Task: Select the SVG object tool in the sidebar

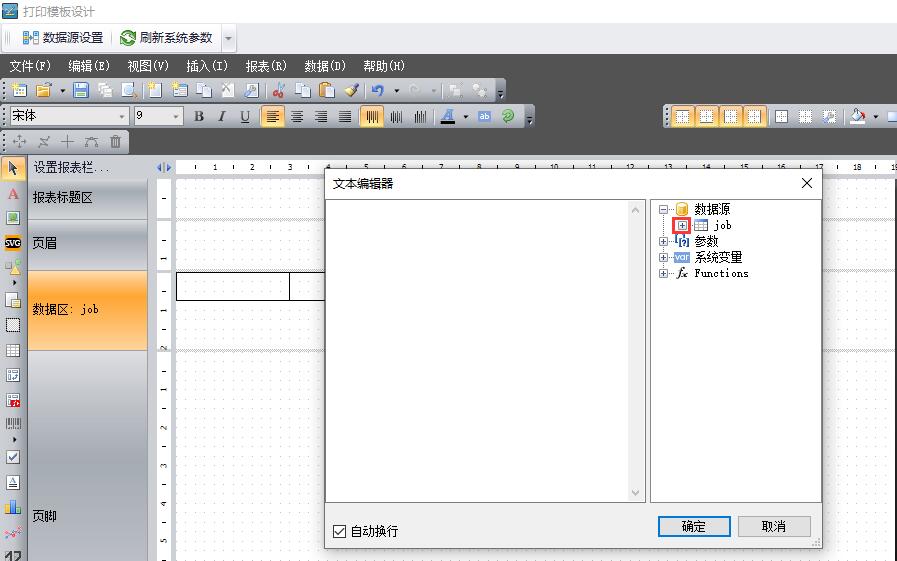Action: [x=13, y=242]
